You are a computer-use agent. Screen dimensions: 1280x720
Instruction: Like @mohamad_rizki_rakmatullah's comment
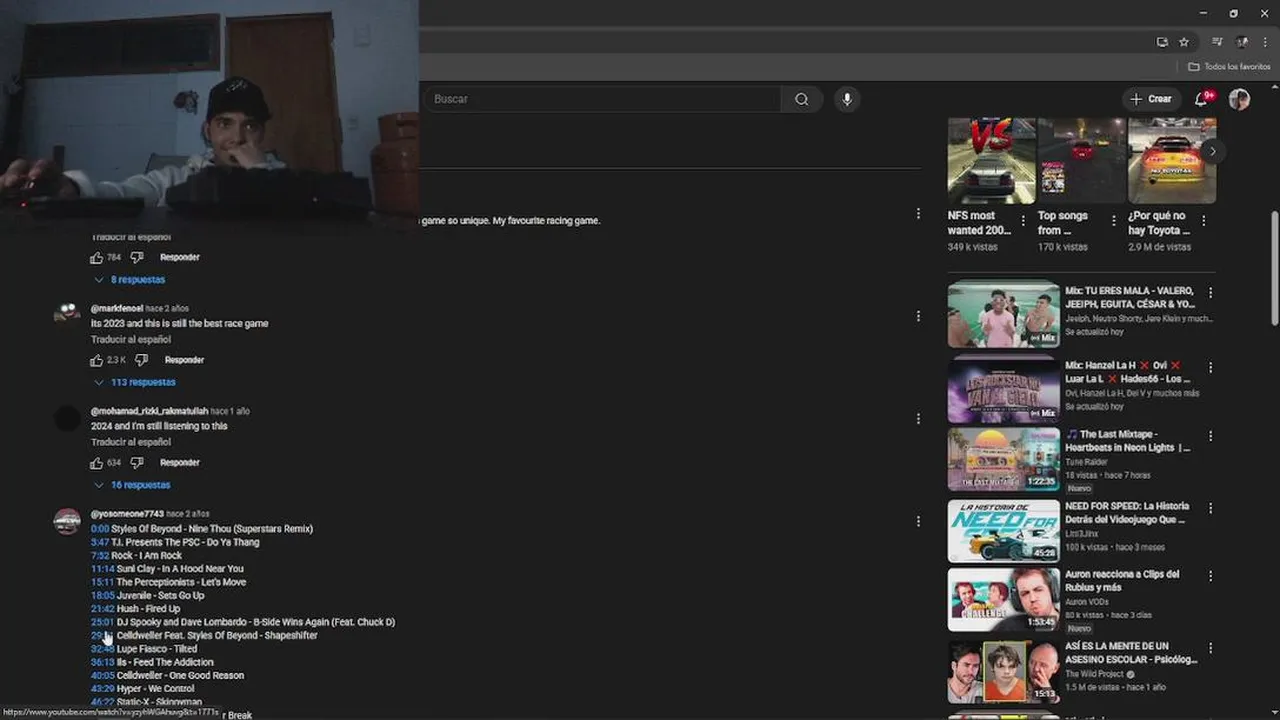point(97,463)
